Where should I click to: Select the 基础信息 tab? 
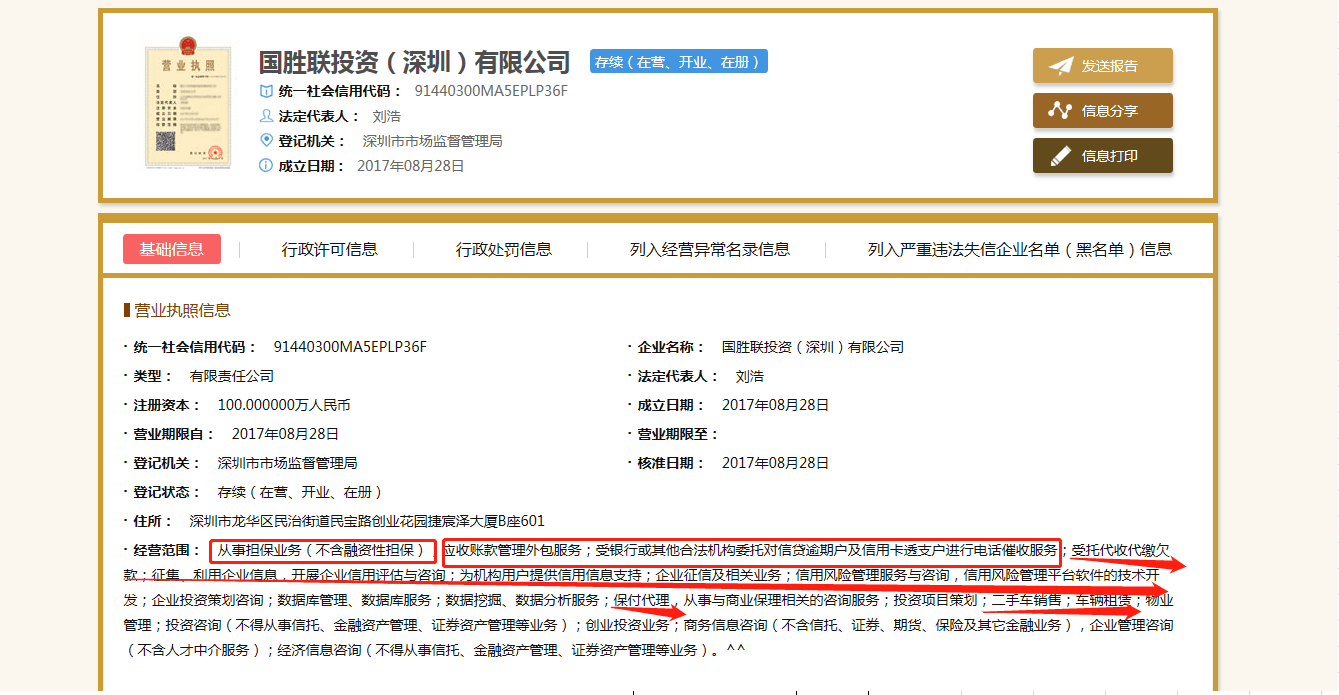coord(171,249)
